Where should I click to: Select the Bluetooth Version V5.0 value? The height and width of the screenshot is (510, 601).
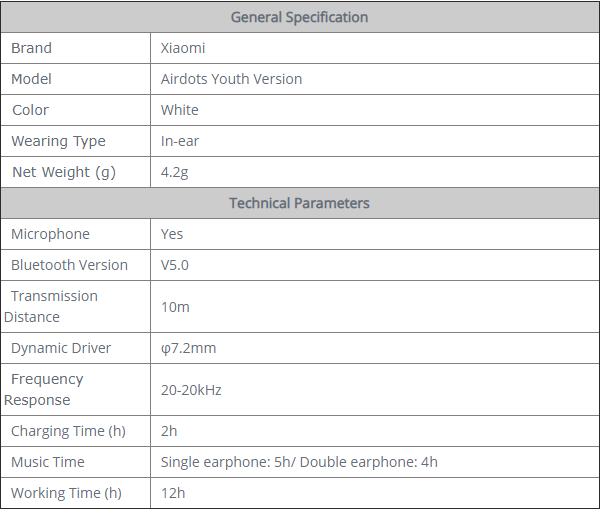[175, 265]
